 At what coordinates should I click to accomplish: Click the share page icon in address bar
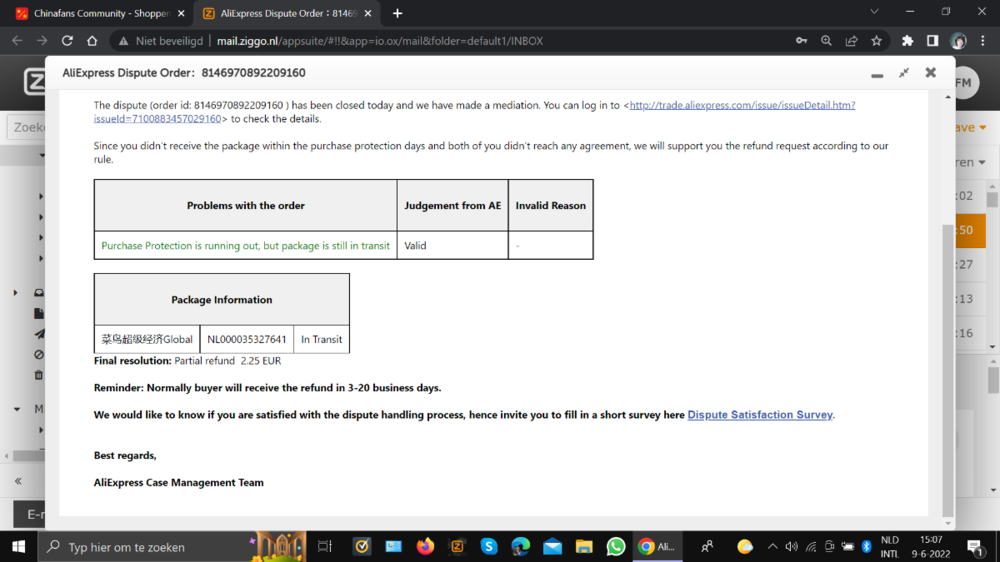pos(852,41)
